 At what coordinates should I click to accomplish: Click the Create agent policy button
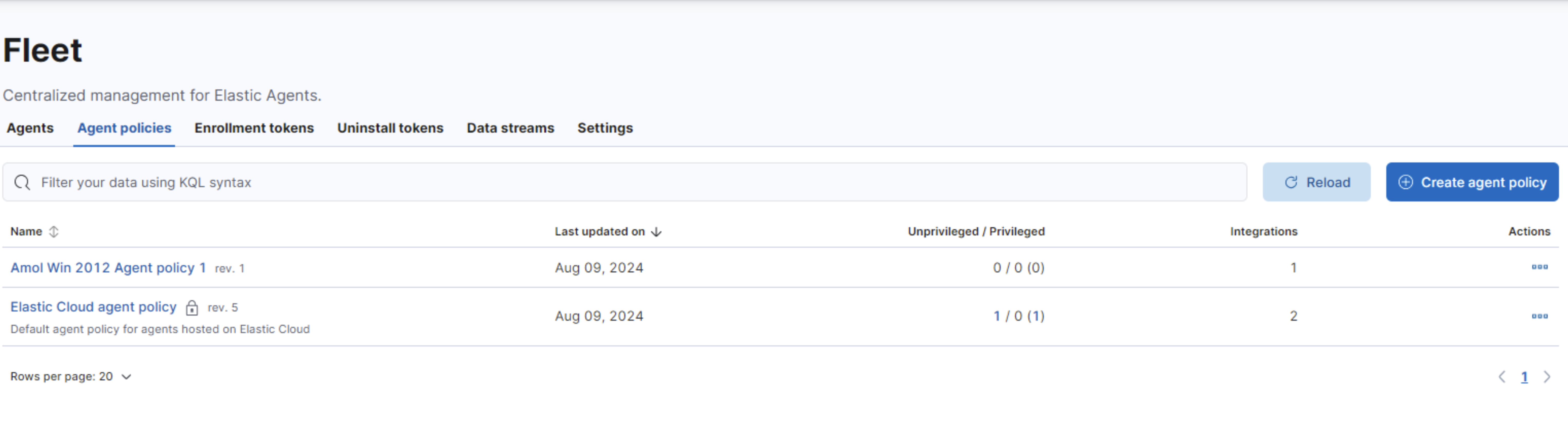click(x=1472, y=182)
